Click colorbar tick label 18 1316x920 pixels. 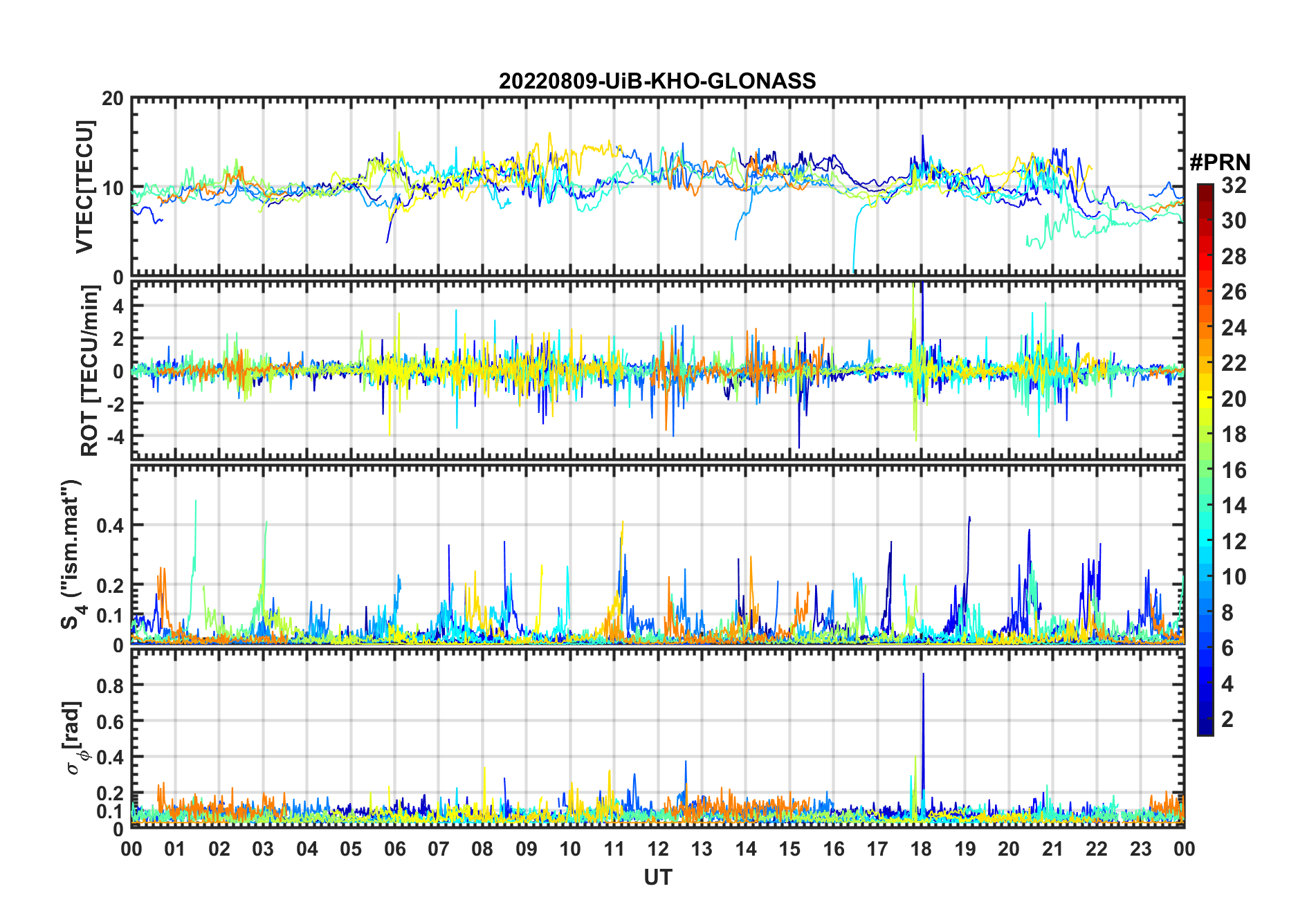1234,434
